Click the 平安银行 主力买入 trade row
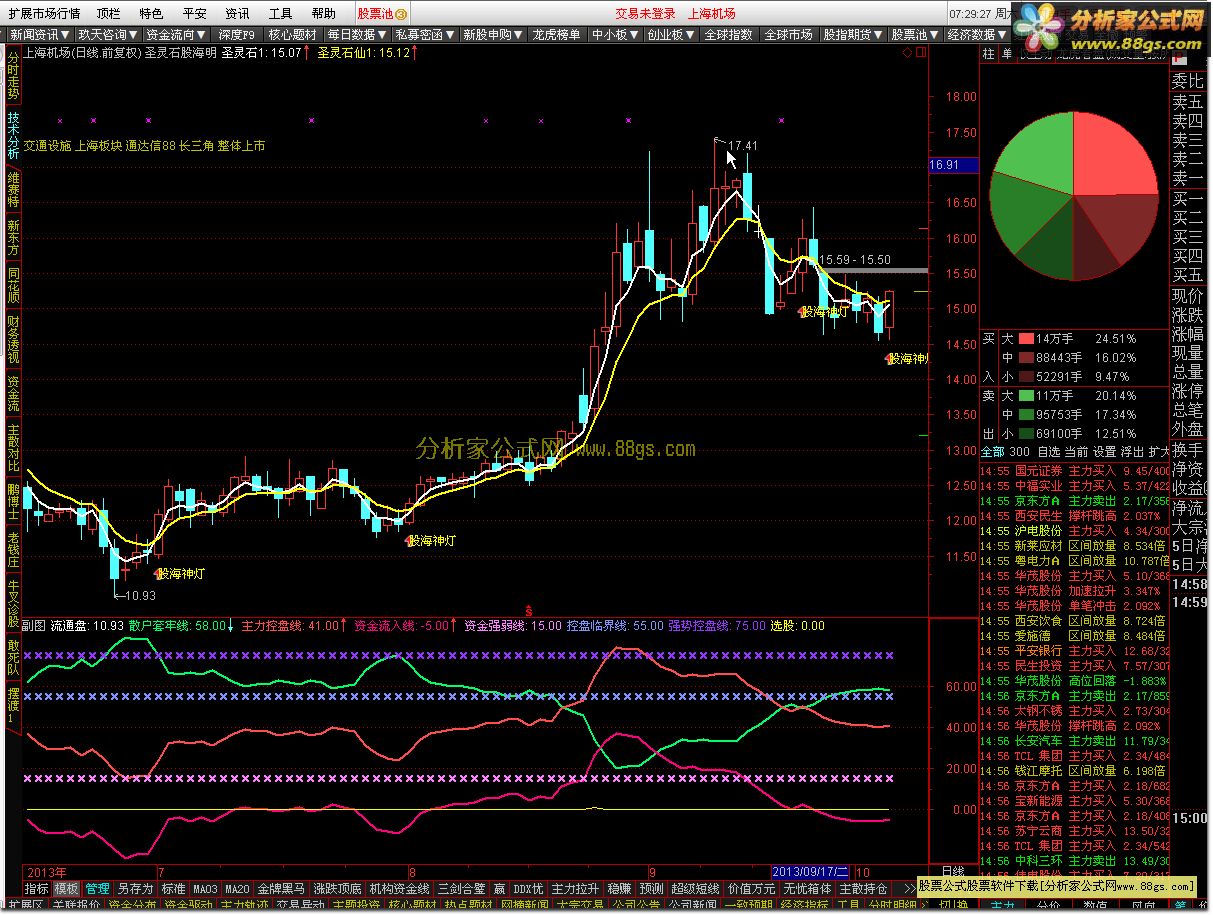1213x915 pixels. click(x=1074, y=650)
